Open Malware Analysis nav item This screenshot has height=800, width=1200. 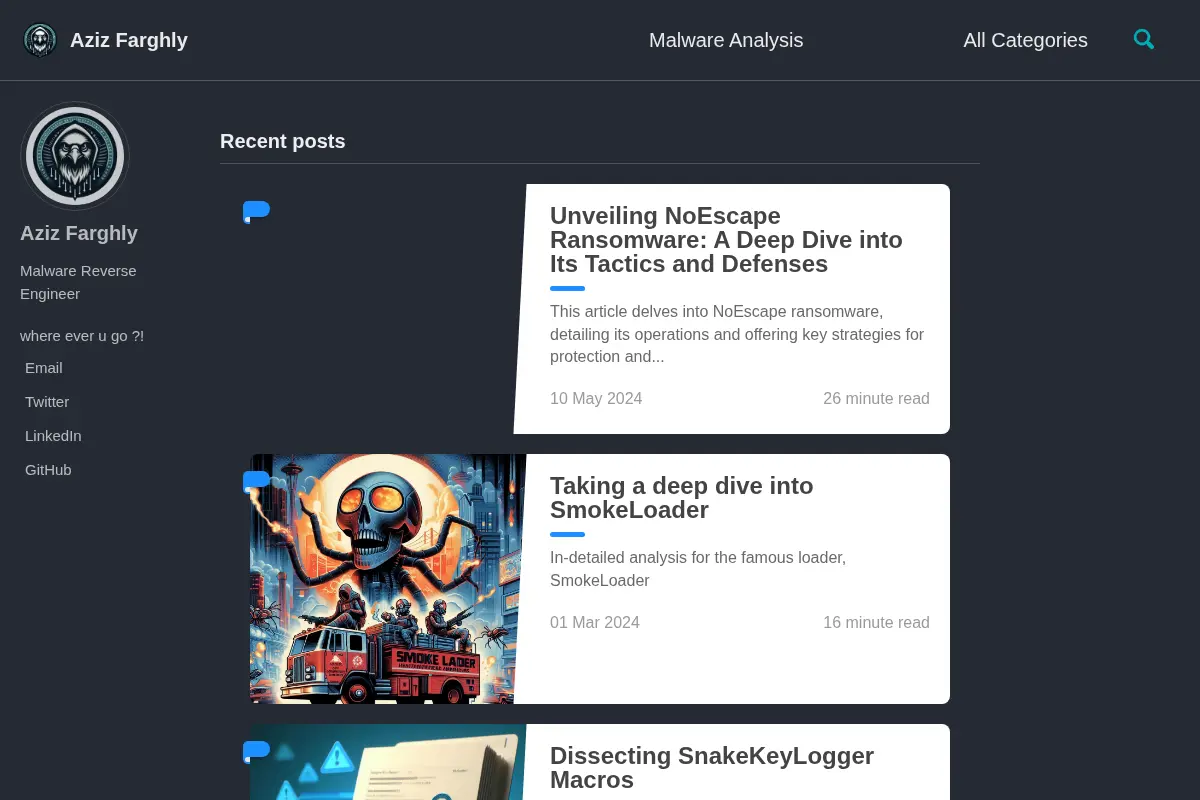726,40
